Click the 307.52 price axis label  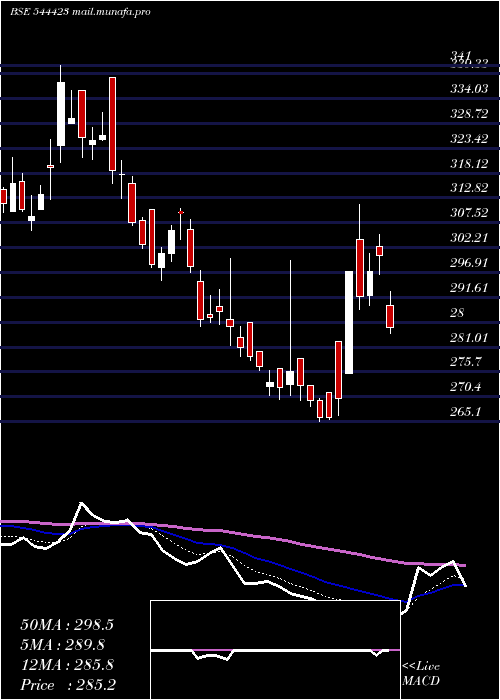click(469, 213)
